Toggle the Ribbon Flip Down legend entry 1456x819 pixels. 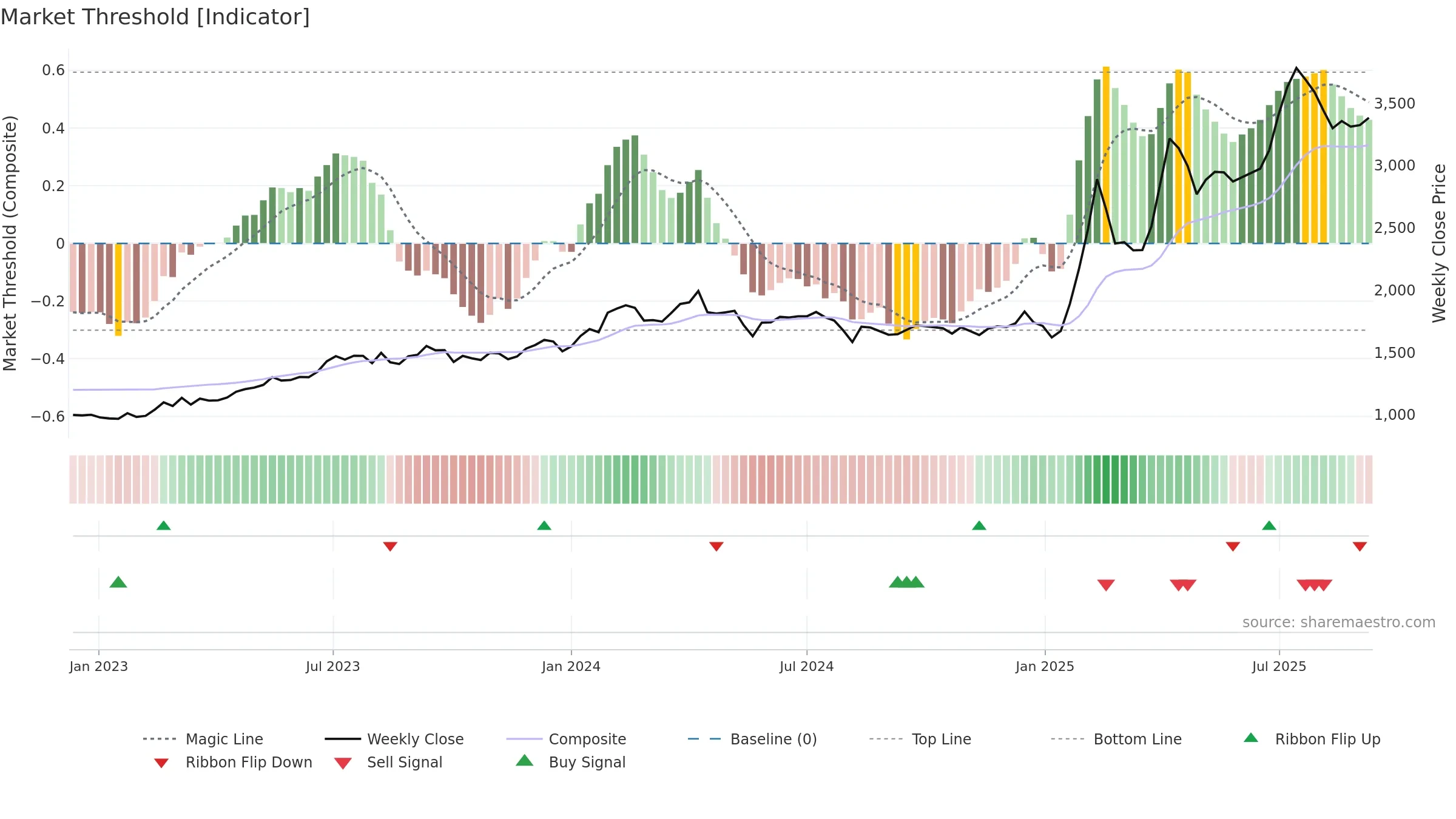coord(232,762)
